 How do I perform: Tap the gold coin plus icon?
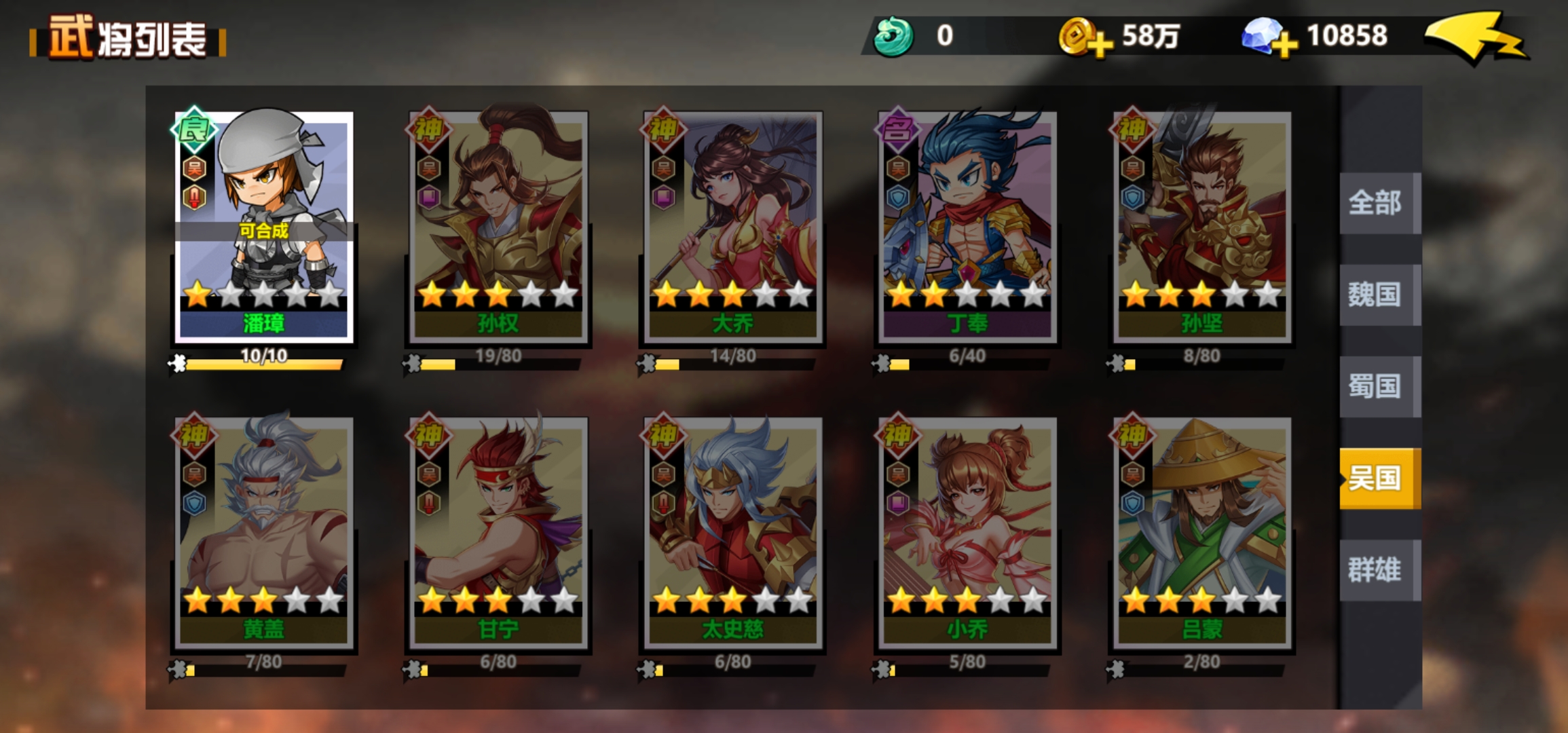pos(1086,38)
